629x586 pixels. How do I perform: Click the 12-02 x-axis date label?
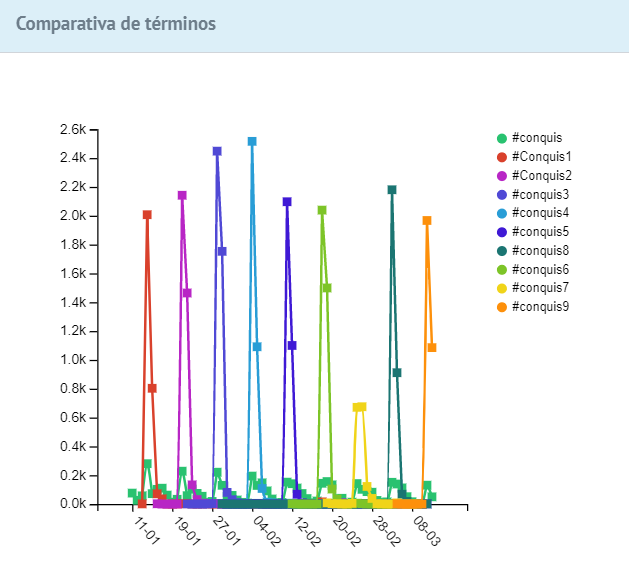coord(306,531)
